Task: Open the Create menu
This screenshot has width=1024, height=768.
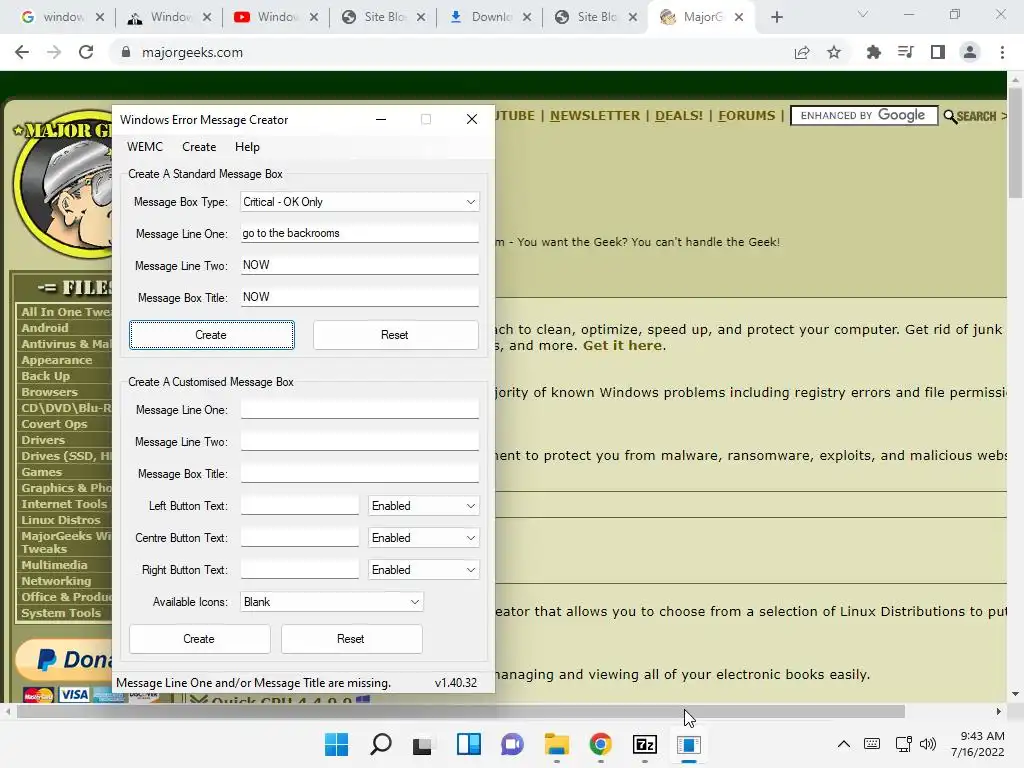Action: (x=199, y=147)
